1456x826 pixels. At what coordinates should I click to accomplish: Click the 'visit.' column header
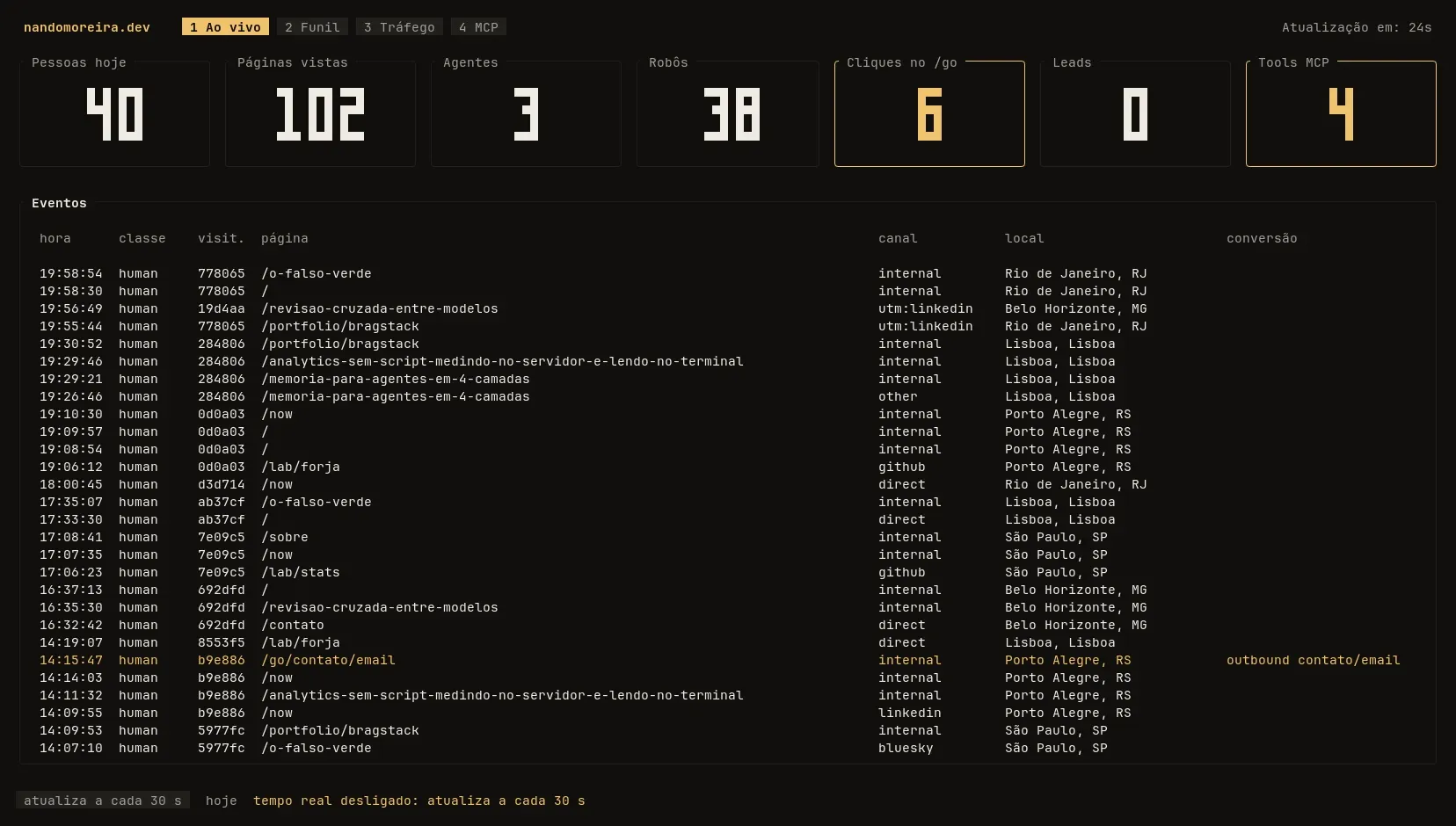coord(222,238)
